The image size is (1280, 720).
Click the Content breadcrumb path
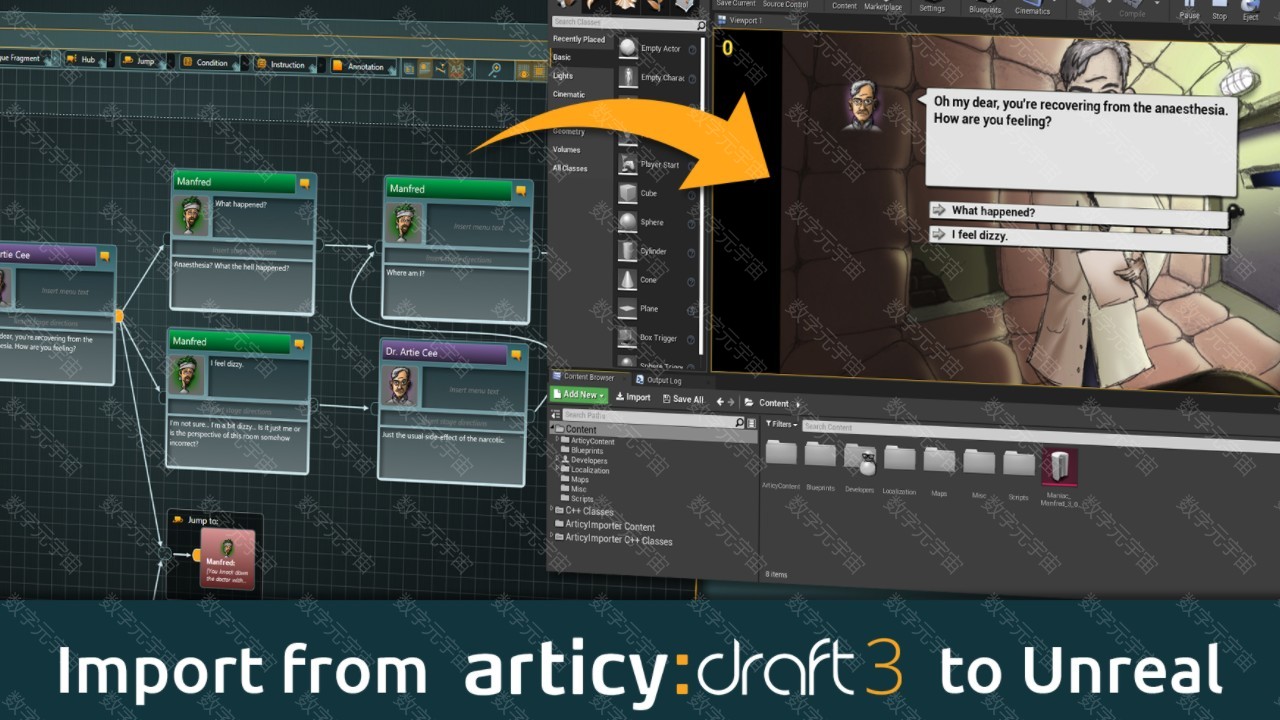(x=774, y=403)
